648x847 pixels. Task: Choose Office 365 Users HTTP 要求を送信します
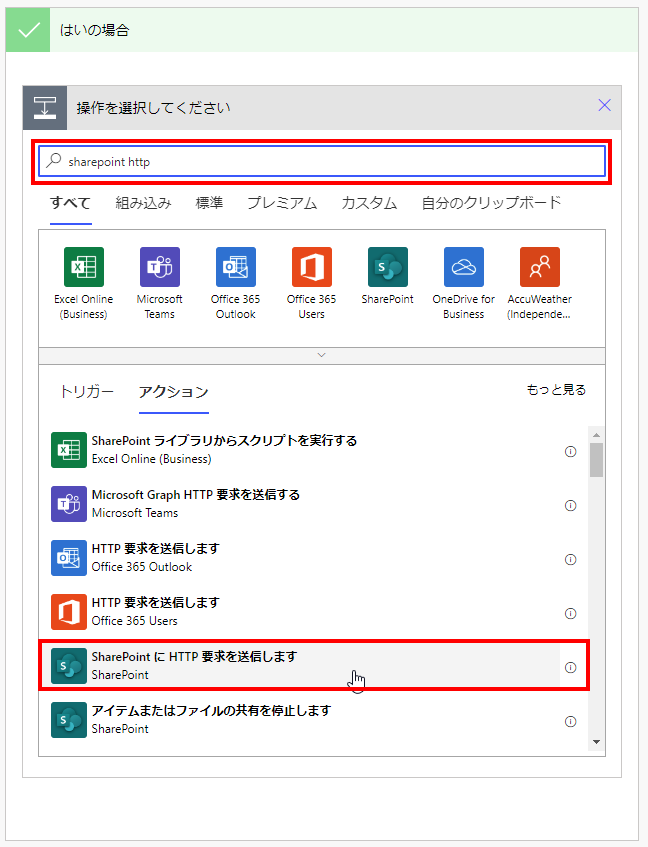305,611
